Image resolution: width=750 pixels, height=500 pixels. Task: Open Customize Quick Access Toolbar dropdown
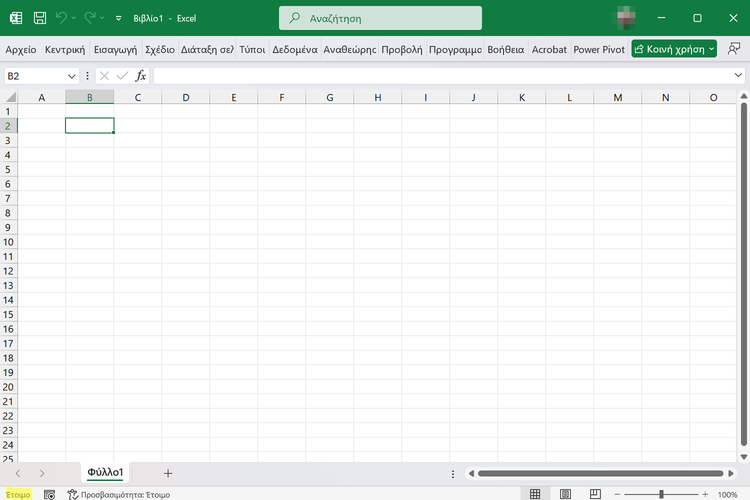(119, 18)
